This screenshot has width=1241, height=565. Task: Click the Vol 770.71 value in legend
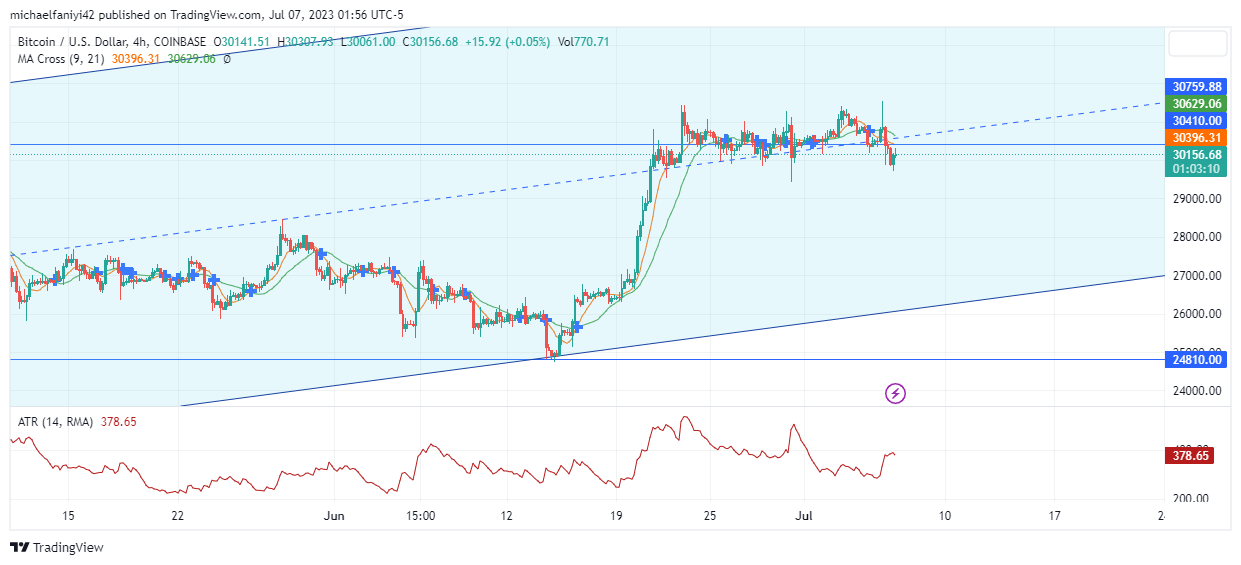tap(584, 41)
